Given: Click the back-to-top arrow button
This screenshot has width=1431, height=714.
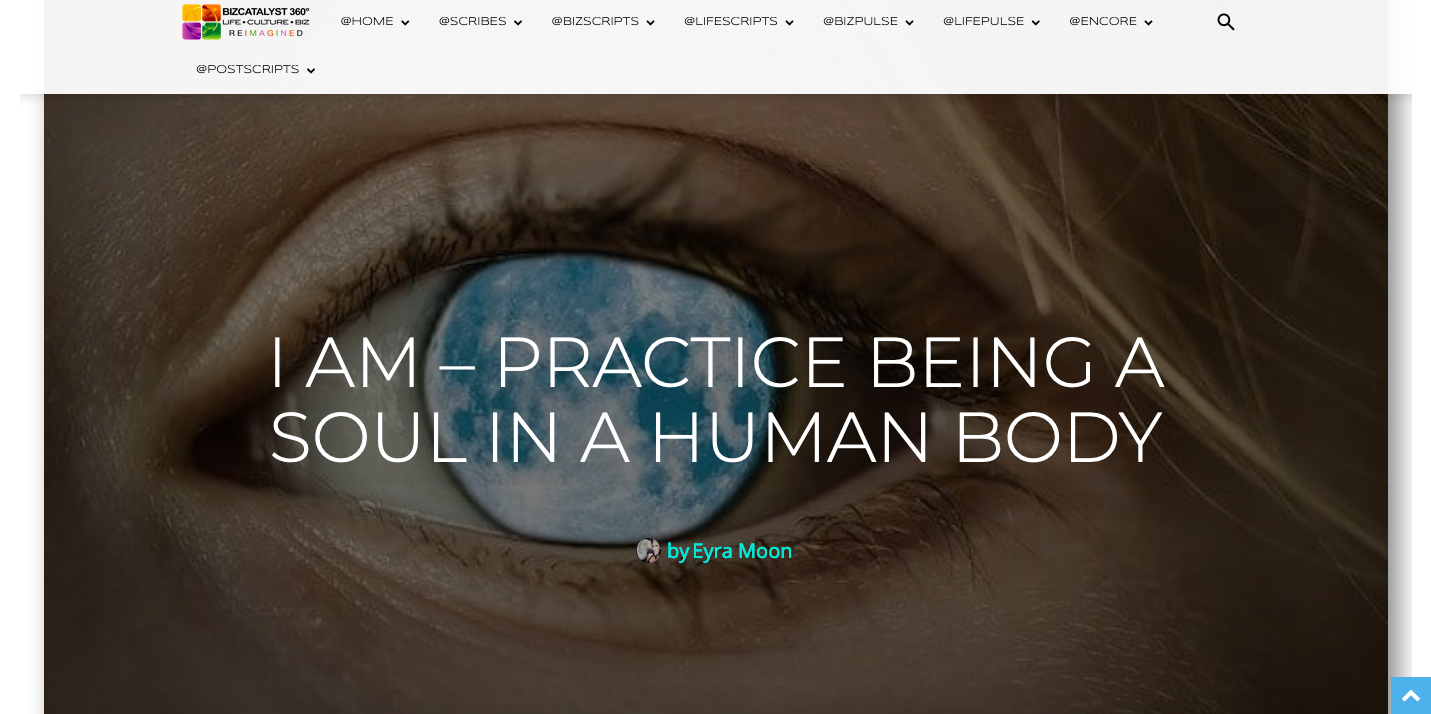Looking at the screenshot, I should [1411, 696].
